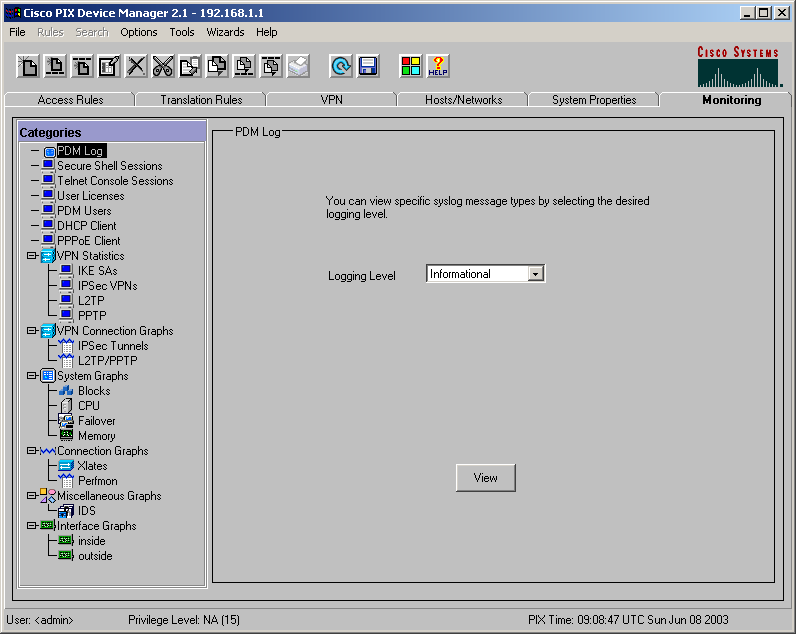Select PDM Users in the tree
The height and width of the screenshot is (634, 796).
point(84,211)
